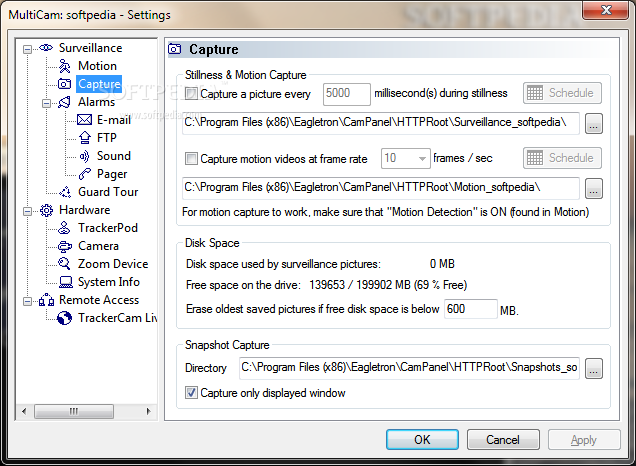Click the Camera icon under Hardware
The height and width of the screenshot is (466, 636).
pos(64,246)
